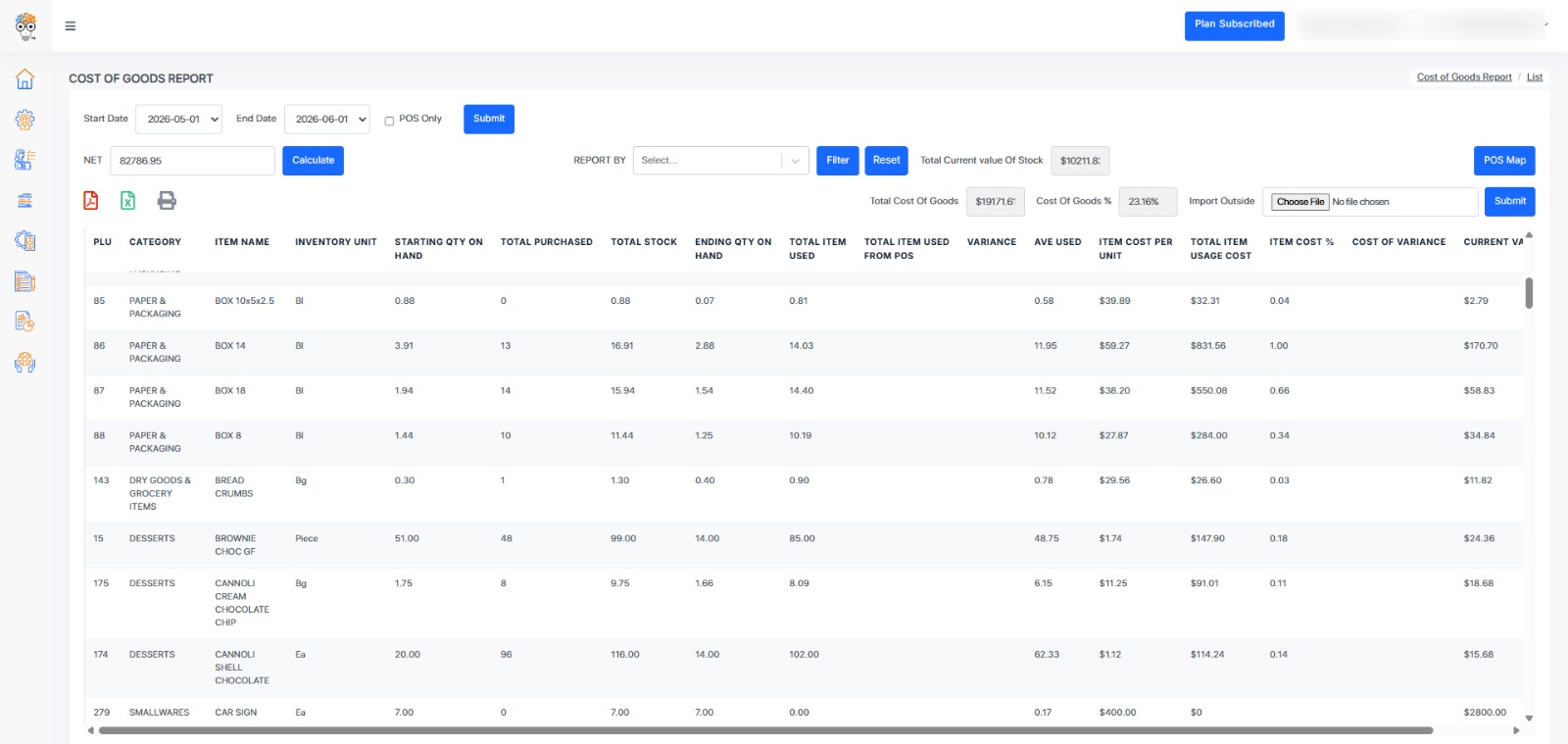
Task: Click the Cost Of Goods % field
Action: point(1148,202)
